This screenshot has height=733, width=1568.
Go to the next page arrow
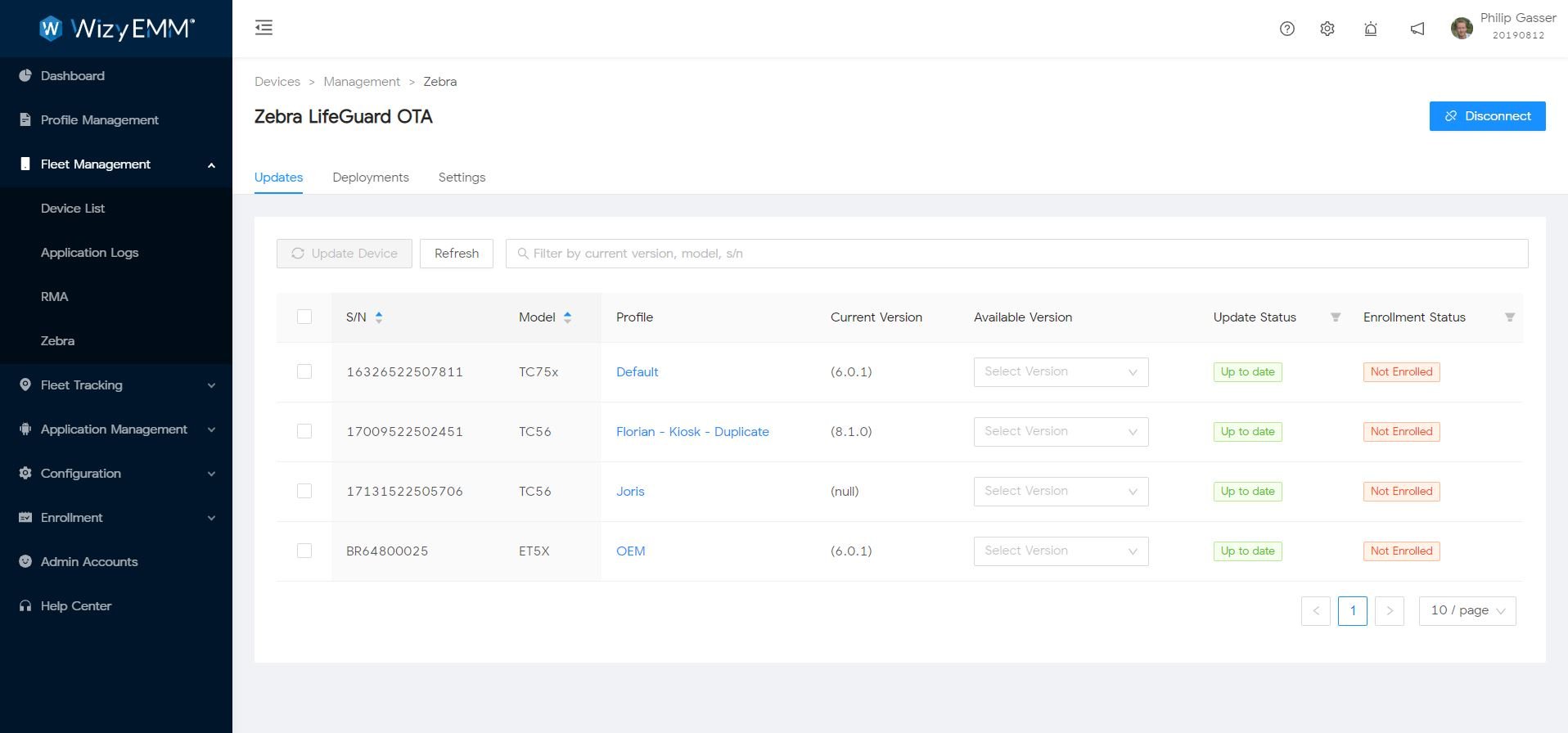pyautogui.click(x=1390, y=611)
